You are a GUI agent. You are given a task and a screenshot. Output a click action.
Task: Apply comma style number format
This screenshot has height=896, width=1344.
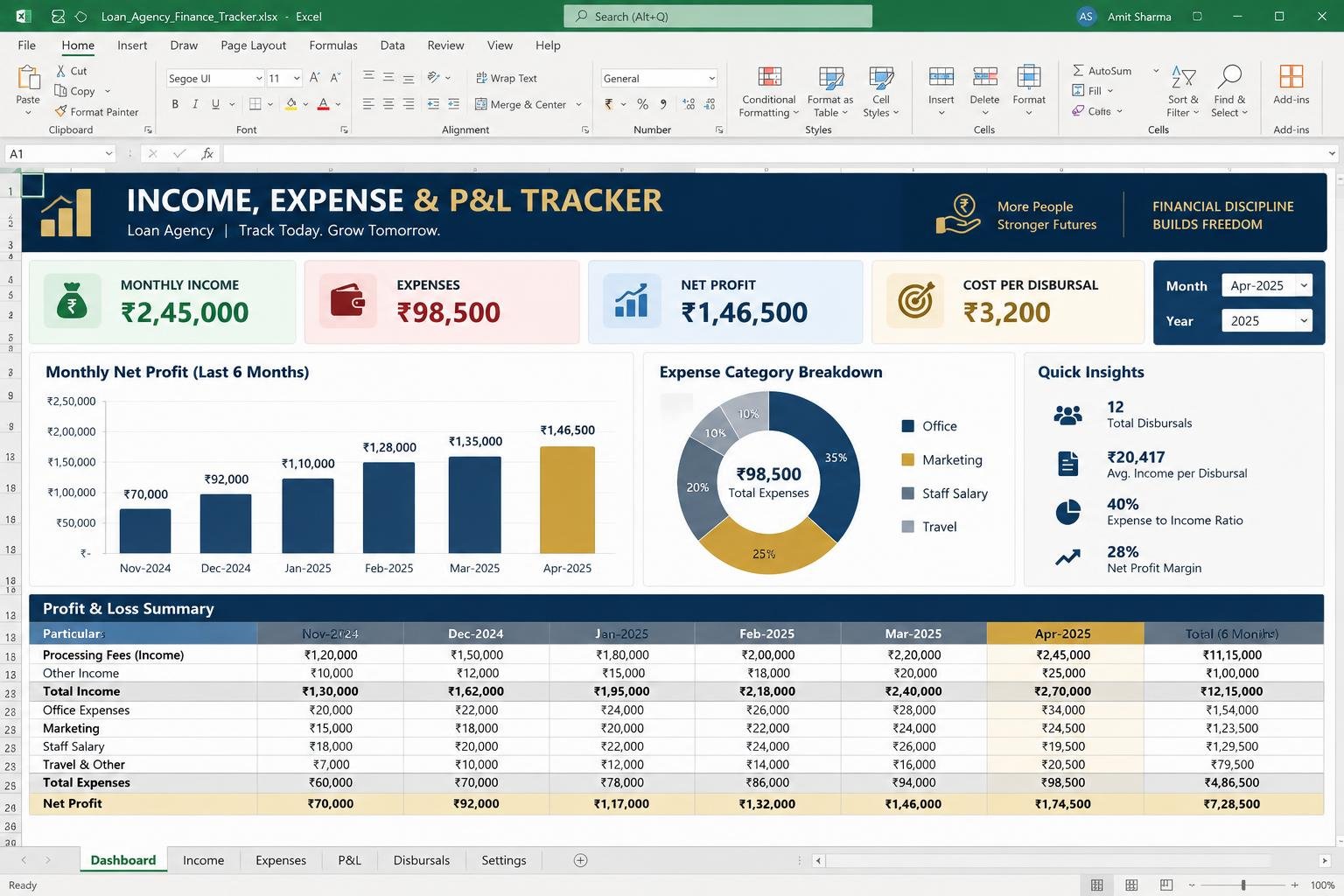[x=663, y=104]
